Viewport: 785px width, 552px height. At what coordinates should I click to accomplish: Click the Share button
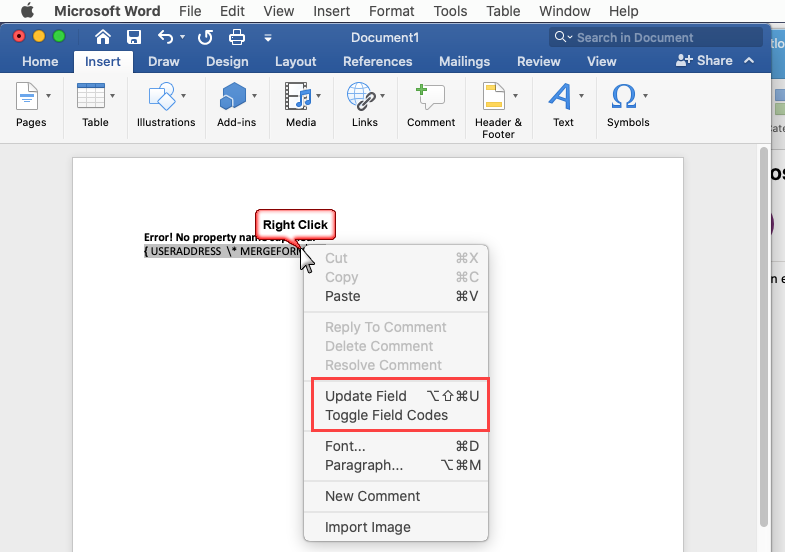[704, 61]
